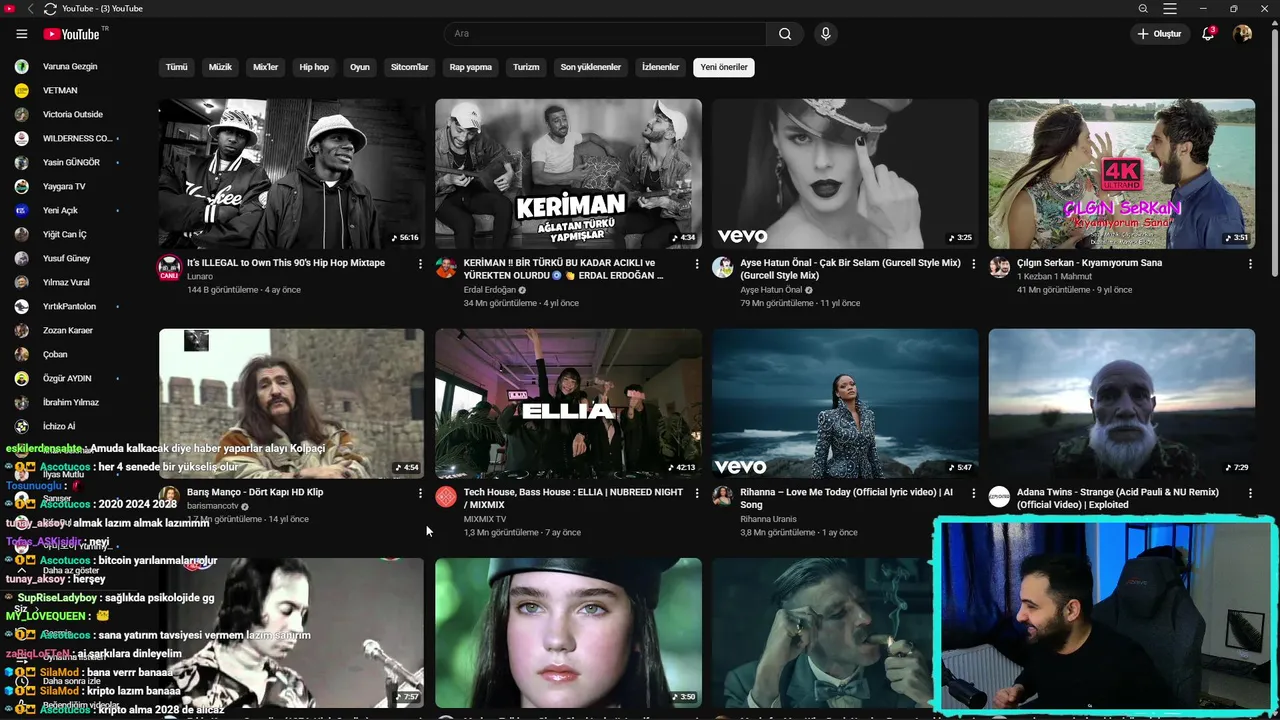Open Çılgın Serkan video channel avatar
The image size is (1280, 720).
[x=999, y=267]
